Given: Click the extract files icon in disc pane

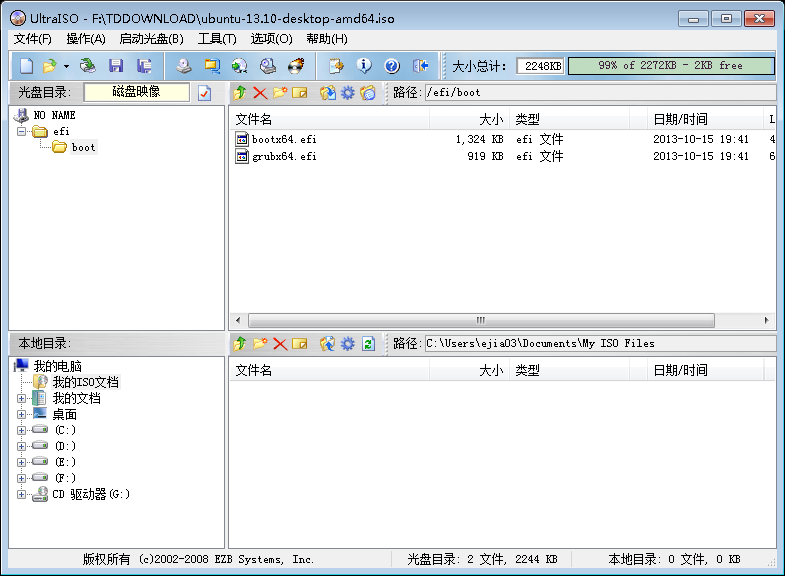Looking at the screenshot, I should coord(328,93).
